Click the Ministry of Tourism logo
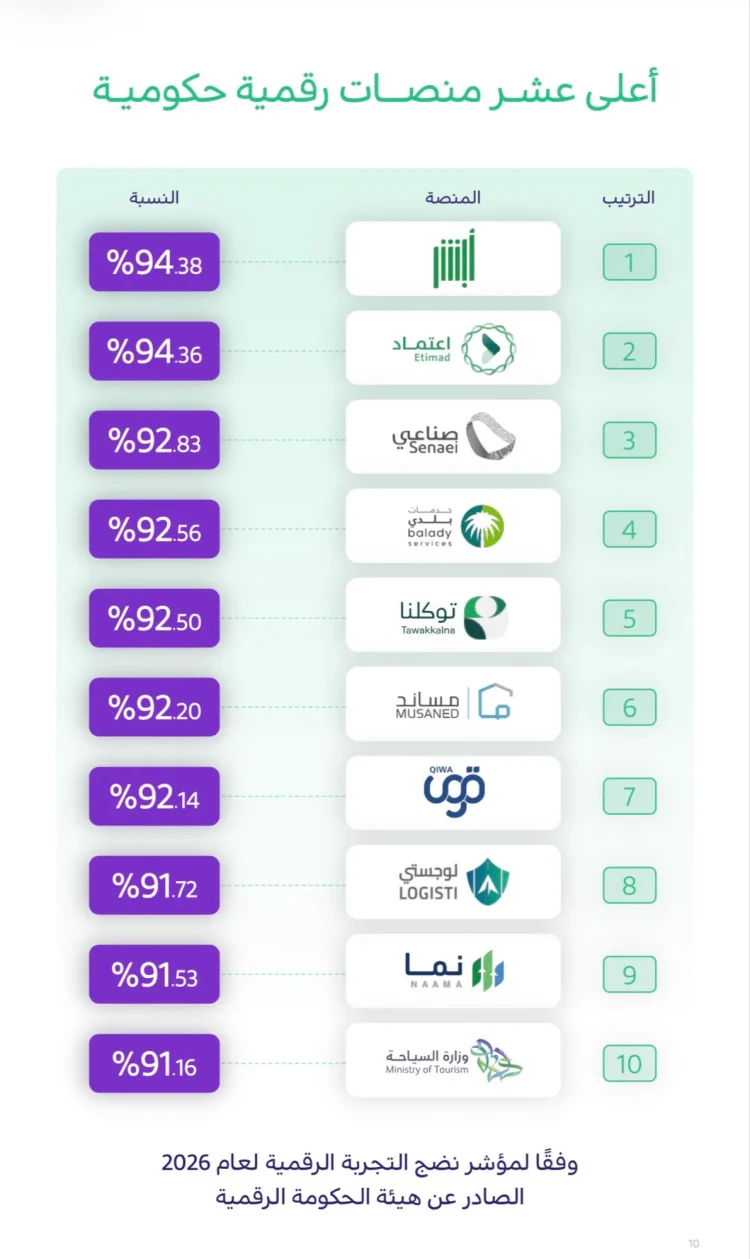750x1259 pixels. (454, 1060)
